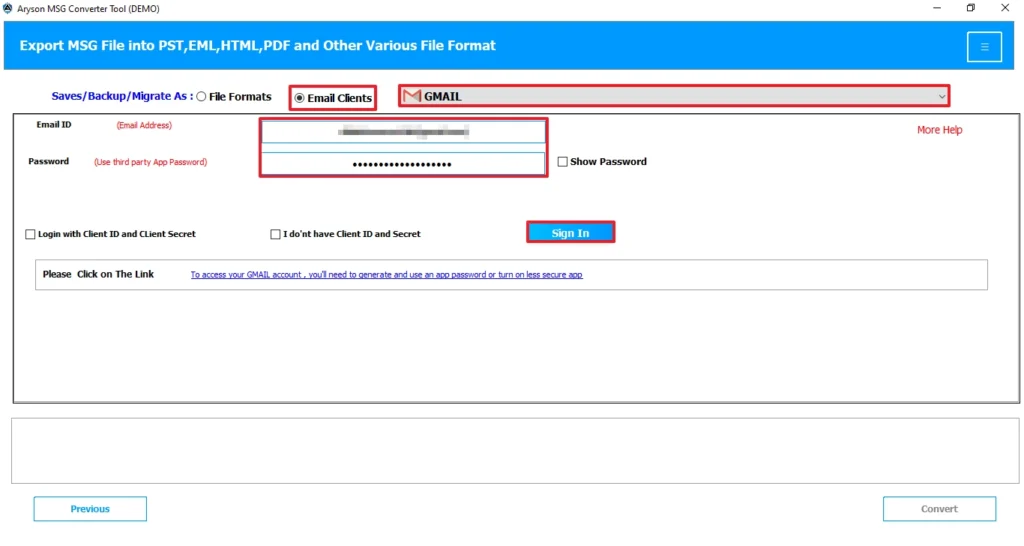1024x546 pixels.
Task: Click the Email ID input field
Action: coord(403,132)
